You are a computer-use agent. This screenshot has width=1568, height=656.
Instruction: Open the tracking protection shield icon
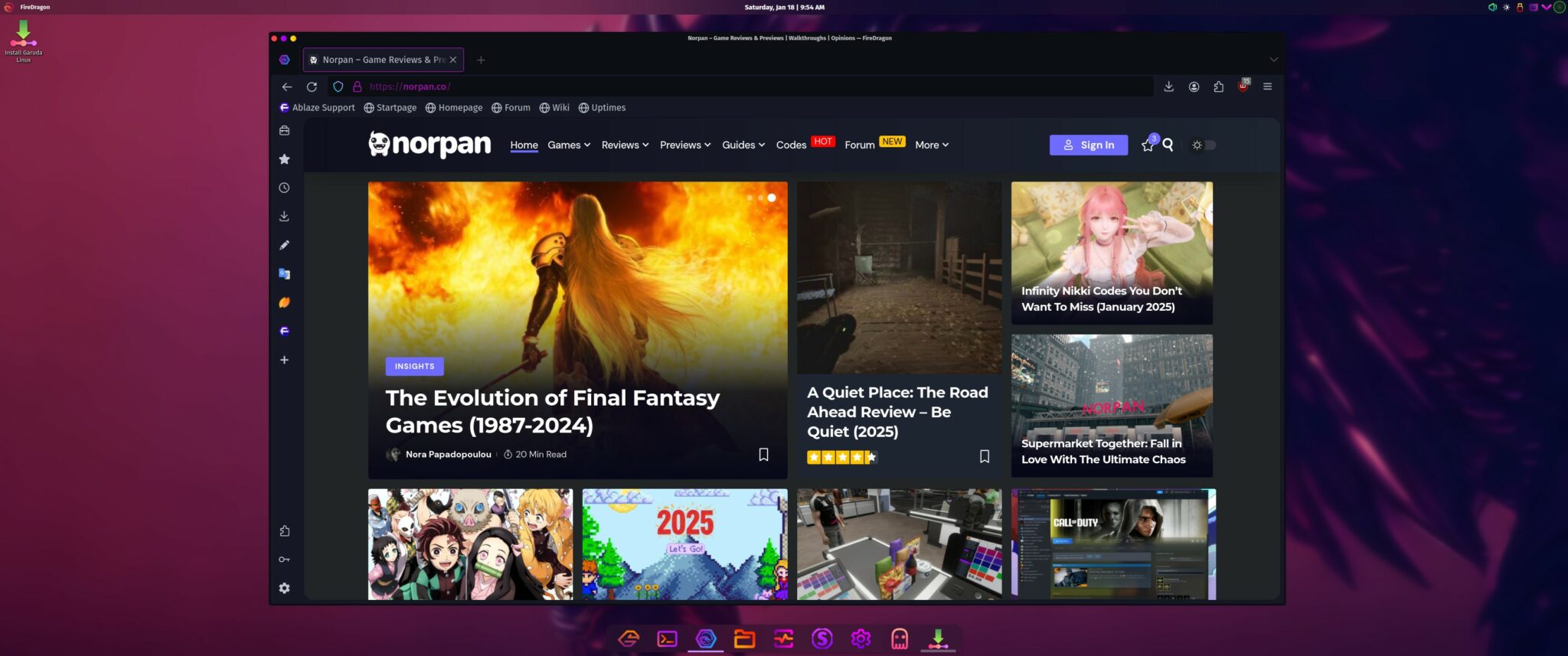pos(338,86)
